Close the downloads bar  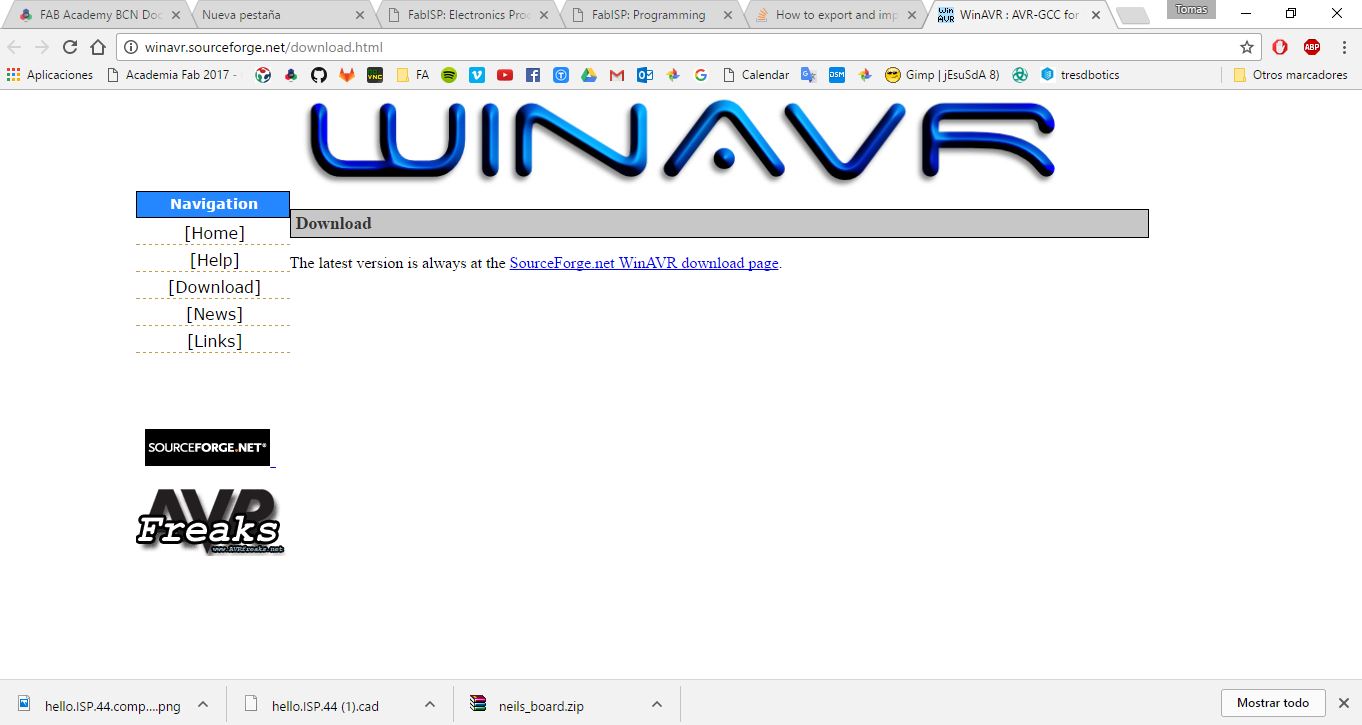1344,703
